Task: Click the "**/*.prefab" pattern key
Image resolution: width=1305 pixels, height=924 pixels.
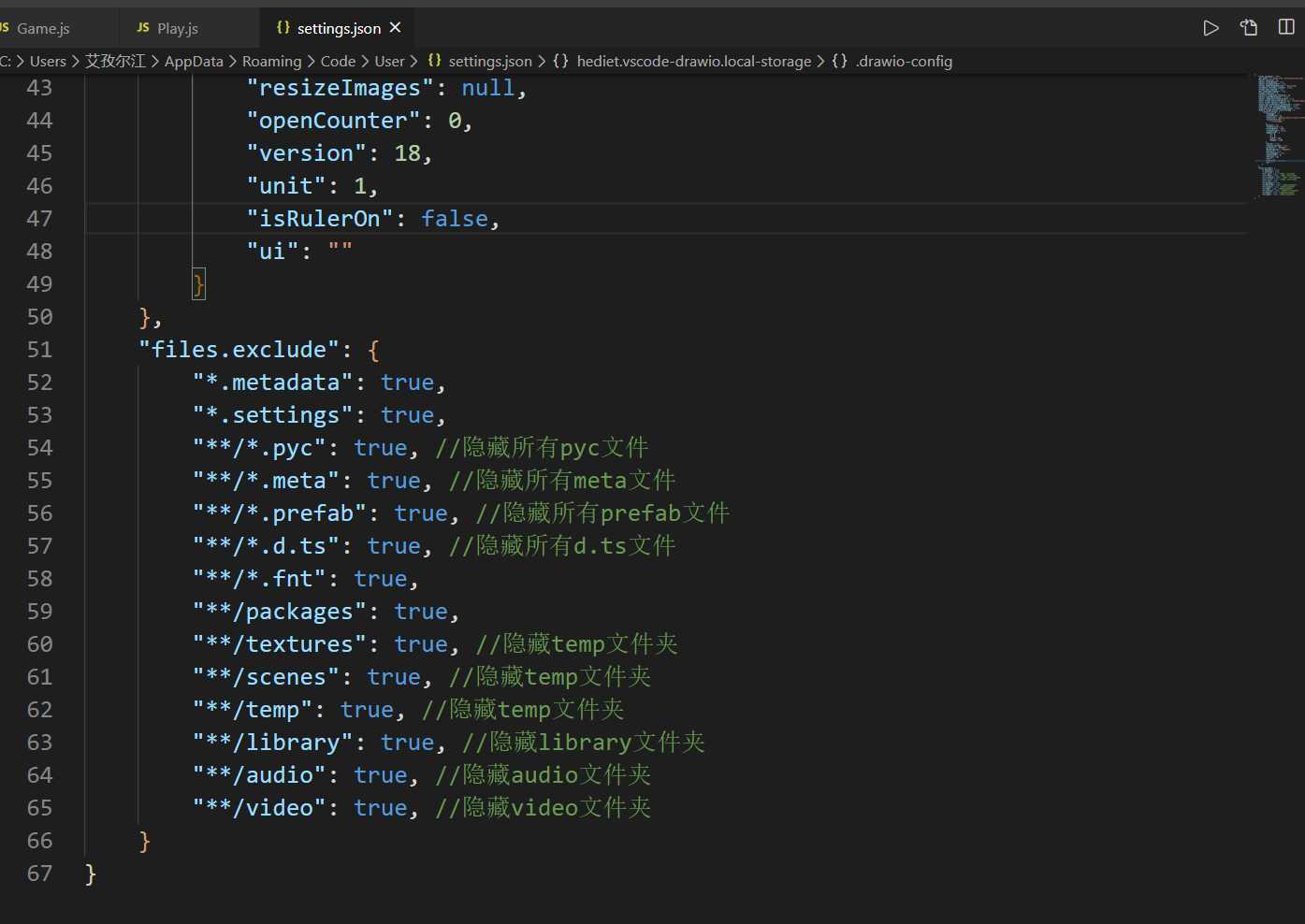Action: (280, 513)
